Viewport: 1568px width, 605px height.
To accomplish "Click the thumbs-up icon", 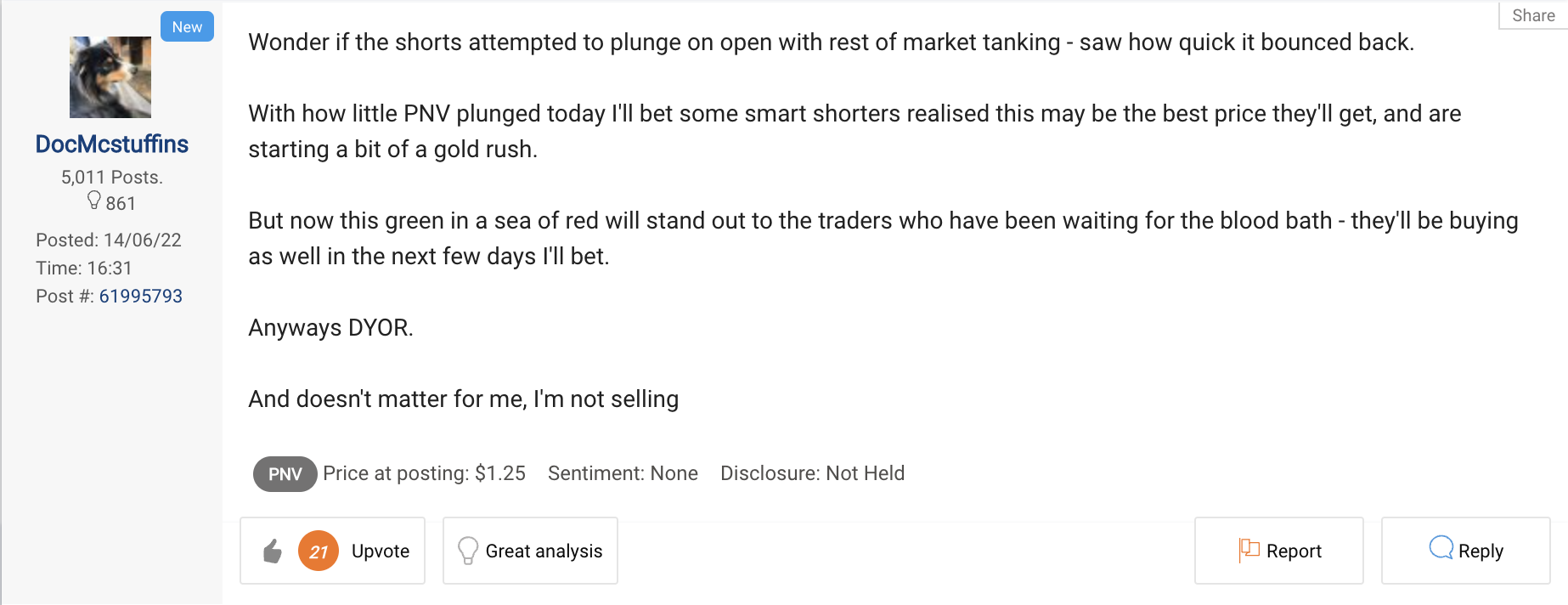I will pos(273,551).
